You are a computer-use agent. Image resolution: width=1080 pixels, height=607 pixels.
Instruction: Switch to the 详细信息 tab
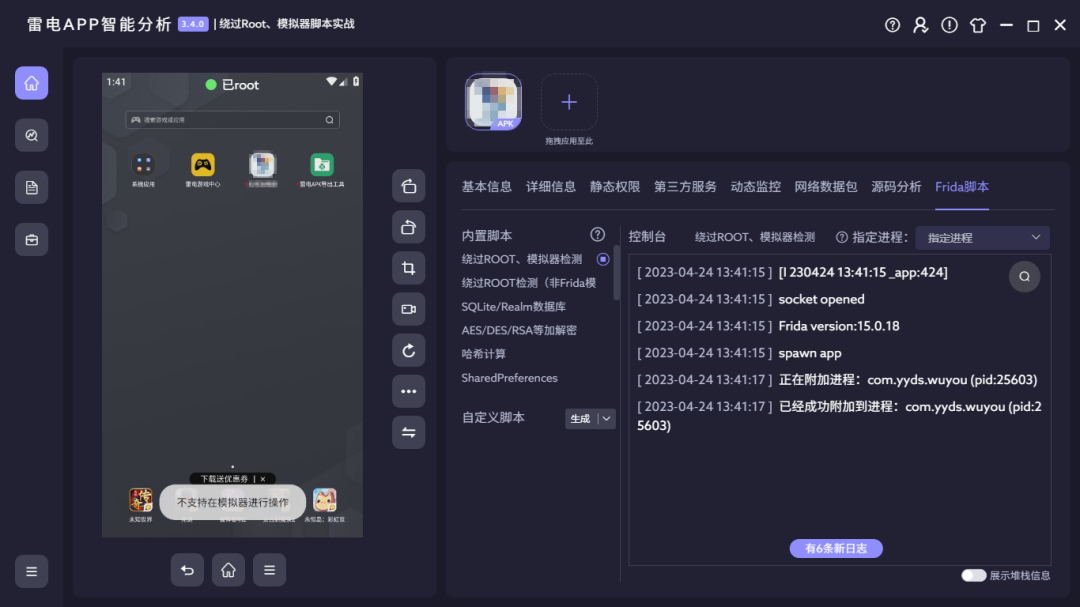point(550,187)
